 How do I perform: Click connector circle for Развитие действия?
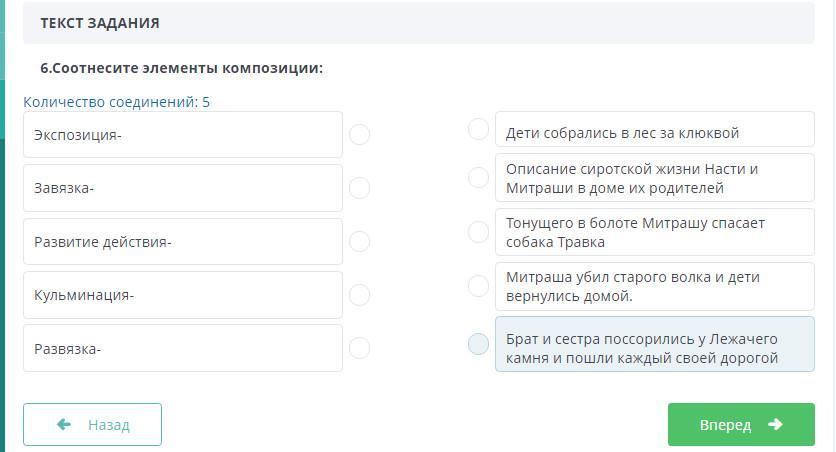[360, 241]
